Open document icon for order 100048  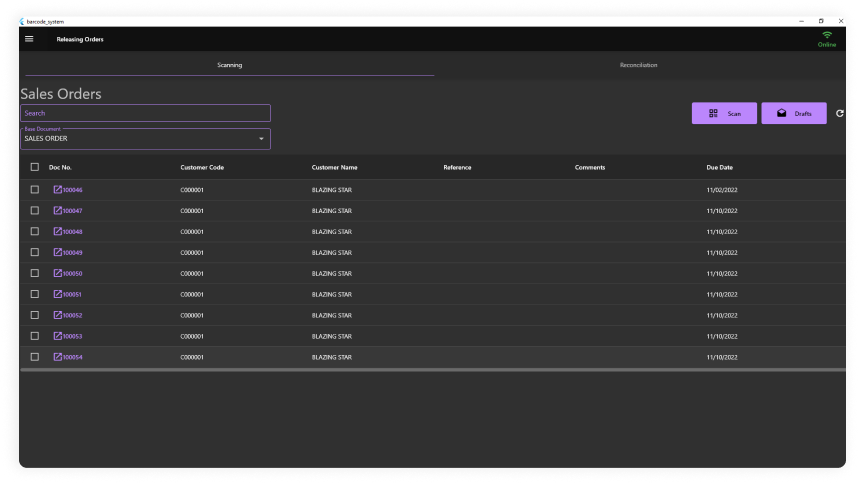click(x=58, y=231)
